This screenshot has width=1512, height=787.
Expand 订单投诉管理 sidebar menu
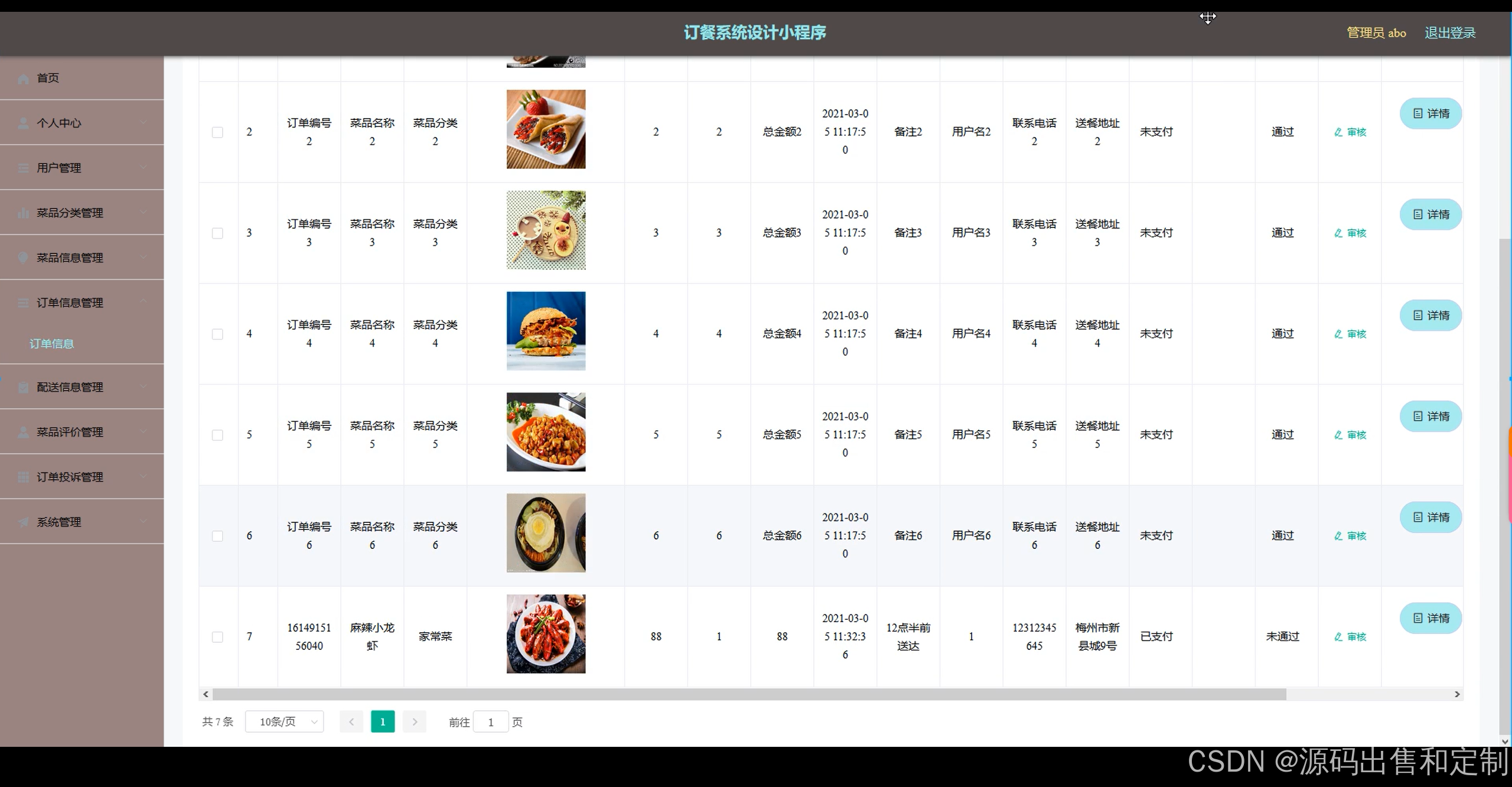pyautogui.click(x=82, y=477)
